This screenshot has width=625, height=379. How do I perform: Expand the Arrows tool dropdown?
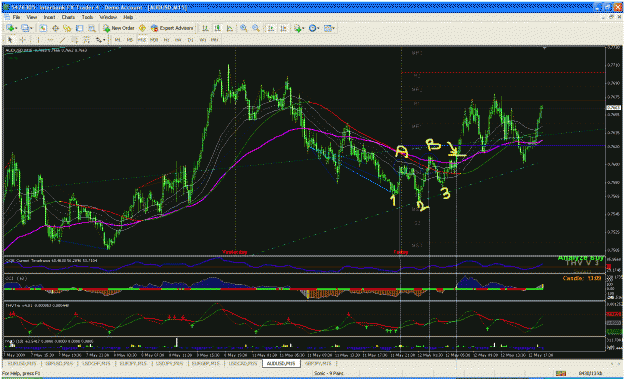point(104,40)
